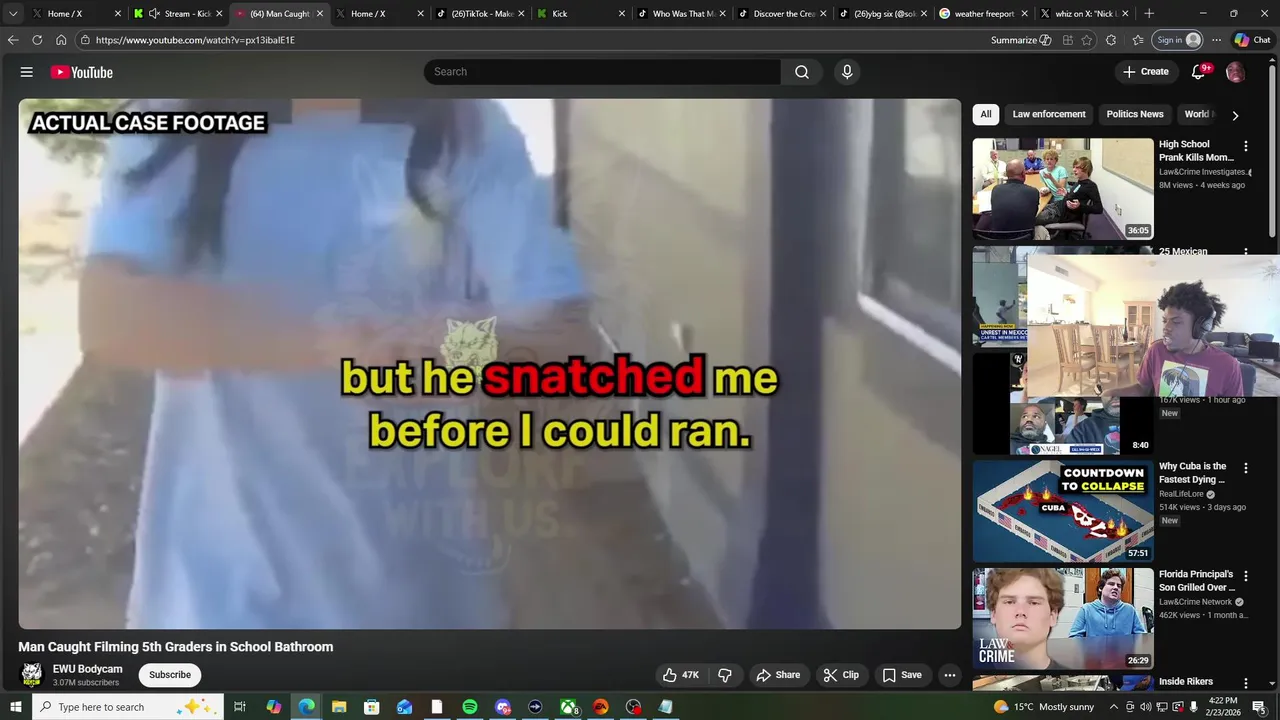Show hidden system tray icons chevron
Viewport: 1280px width, 720px height.
pos(1114,707)
